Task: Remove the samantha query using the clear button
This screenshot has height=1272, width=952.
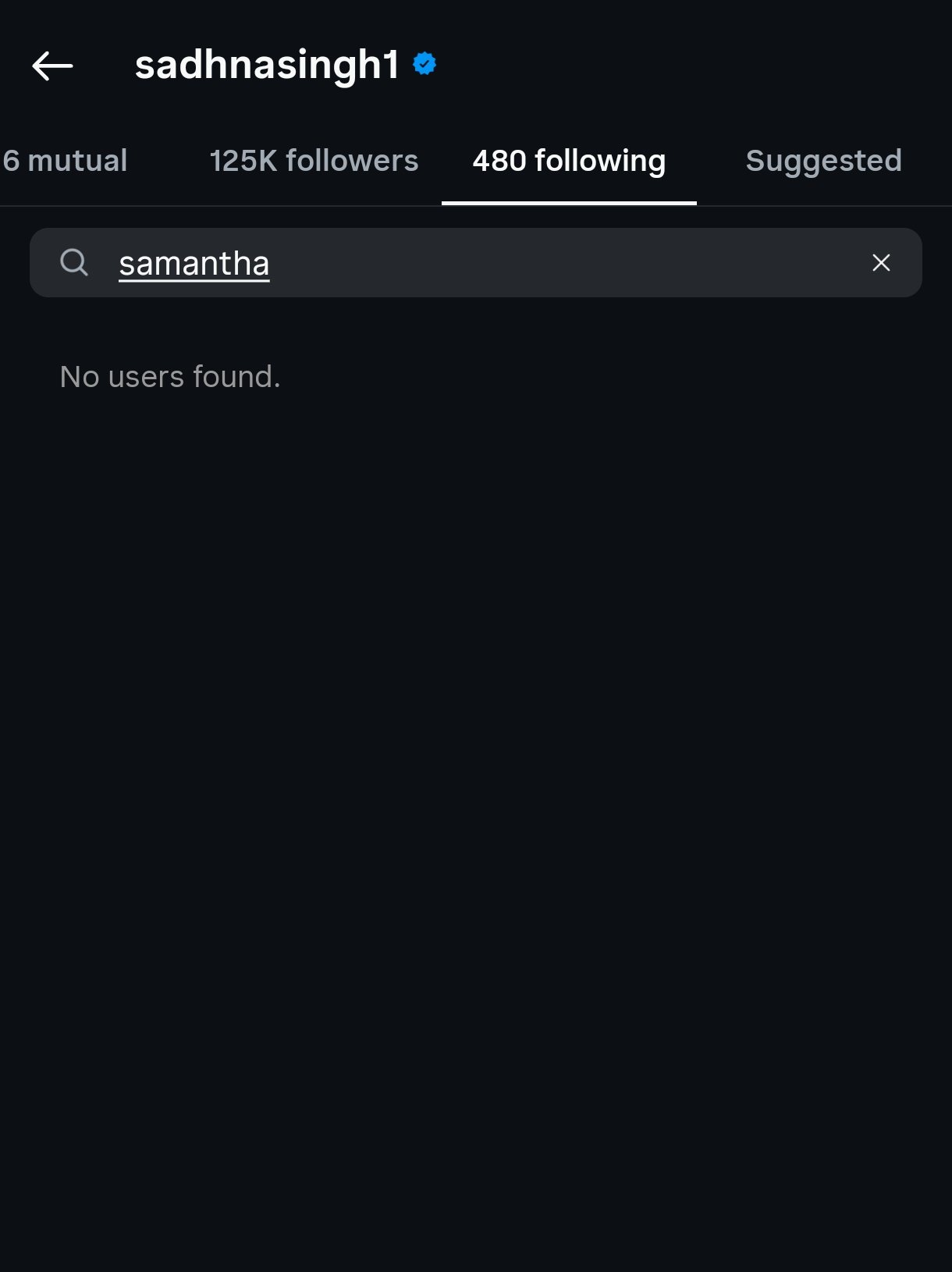Action: click(x=881, y=263)
